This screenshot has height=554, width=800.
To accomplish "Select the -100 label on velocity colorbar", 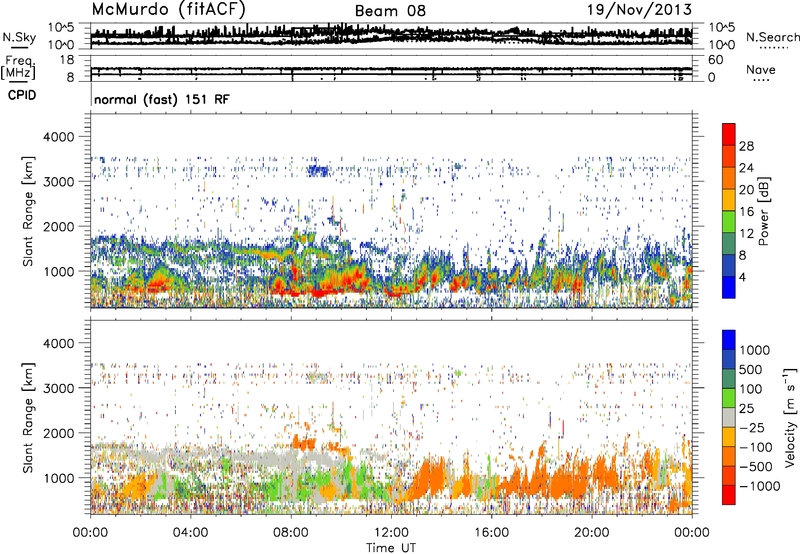I will tap(755, 447).
